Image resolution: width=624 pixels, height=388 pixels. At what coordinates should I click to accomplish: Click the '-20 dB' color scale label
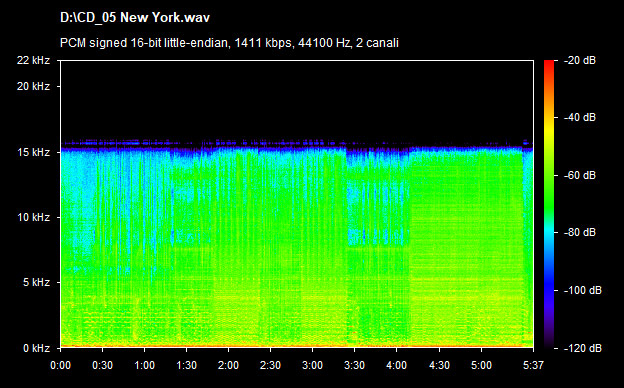580,60
